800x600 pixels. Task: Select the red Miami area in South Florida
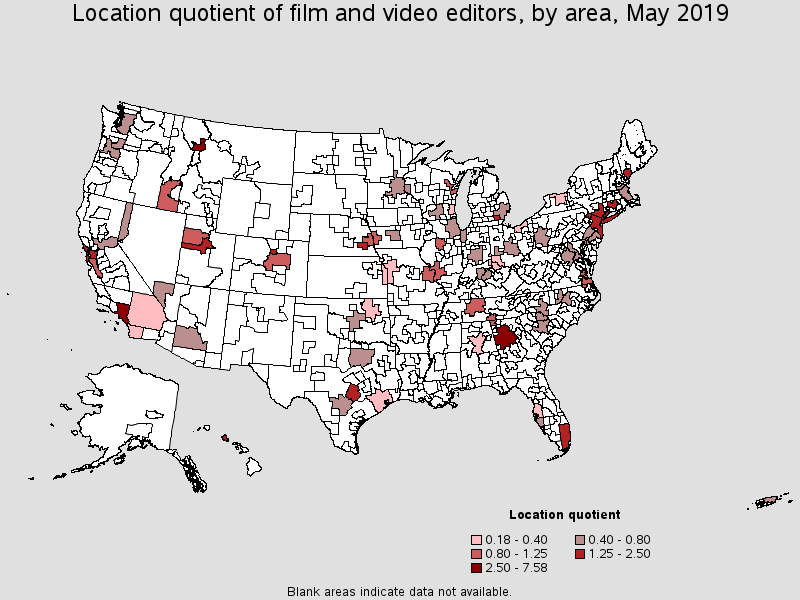pos(564,436)
